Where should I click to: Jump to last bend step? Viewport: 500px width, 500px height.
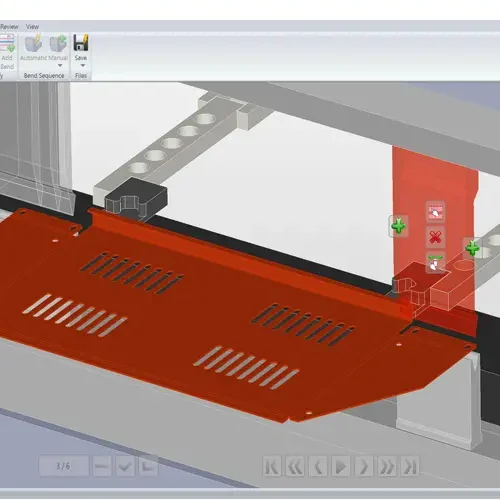tap(410, 466)
